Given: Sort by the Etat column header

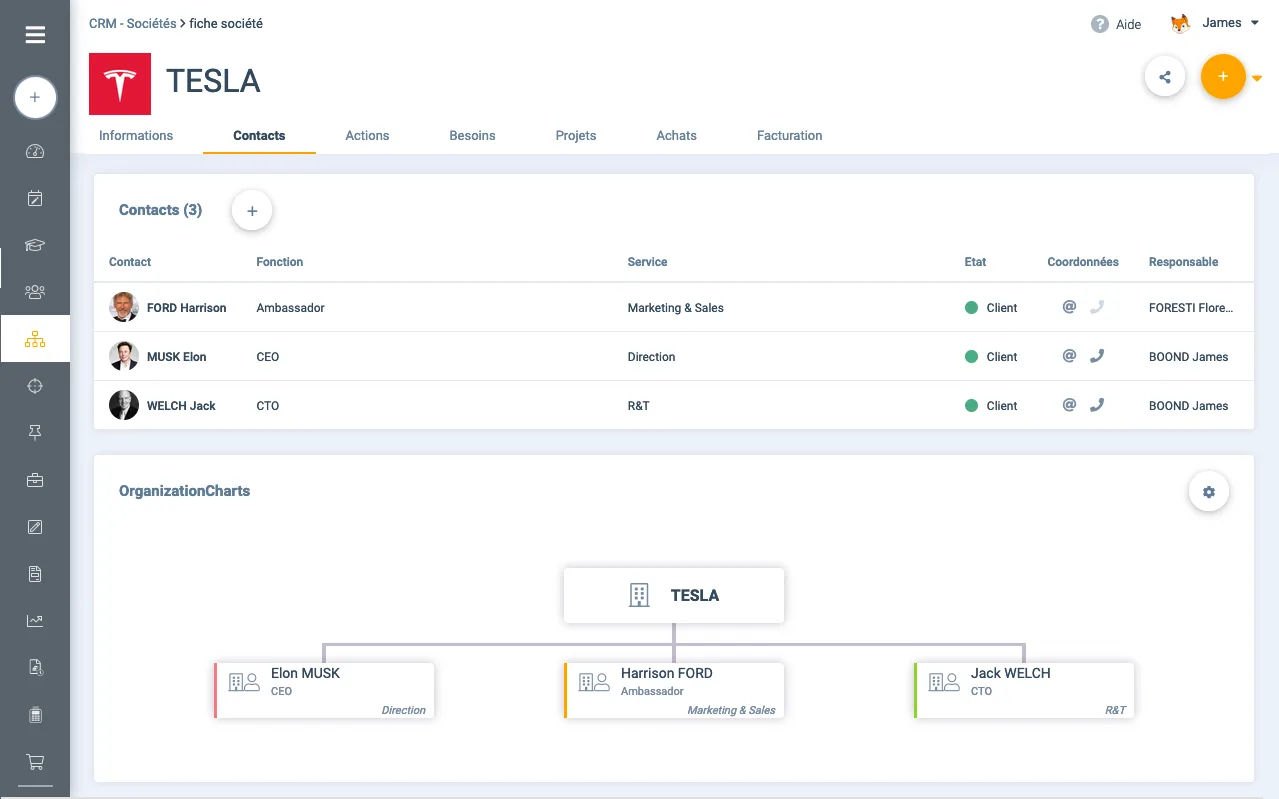Looking at the screenshot, I should (976, 262).
